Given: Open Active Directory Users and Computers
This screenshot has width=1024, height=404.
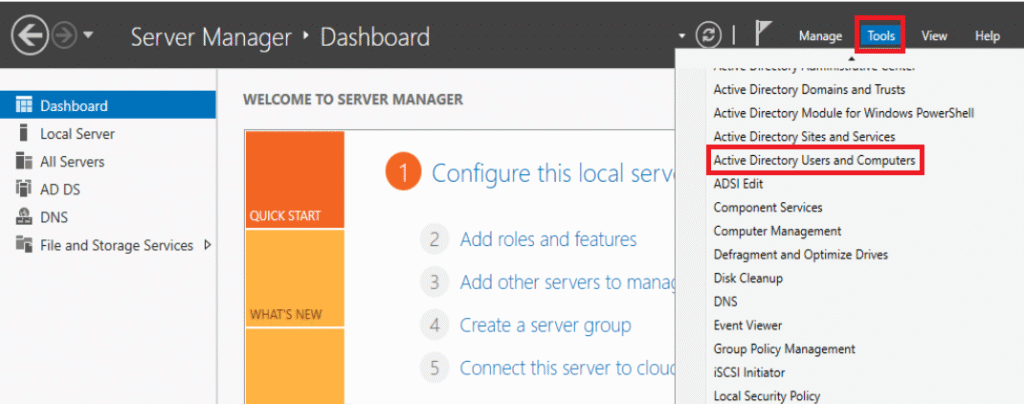Looking at the screenshot, I should 814,160.
